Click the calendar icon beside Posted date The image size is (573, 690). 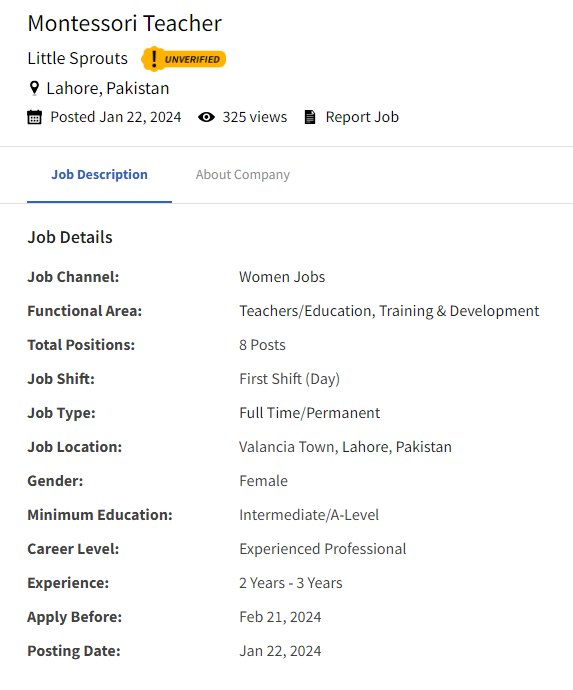[x=34, y=117]
